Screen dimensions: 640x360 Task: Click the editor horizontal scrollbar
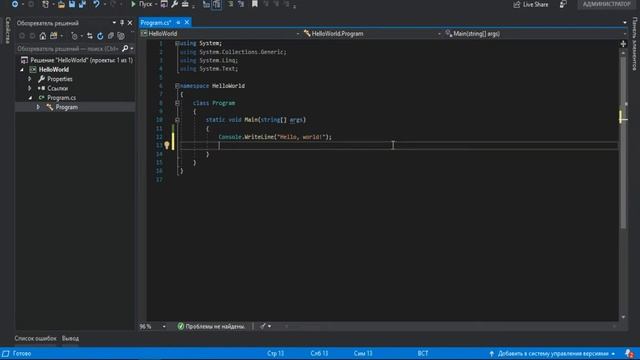coord(449,326)
